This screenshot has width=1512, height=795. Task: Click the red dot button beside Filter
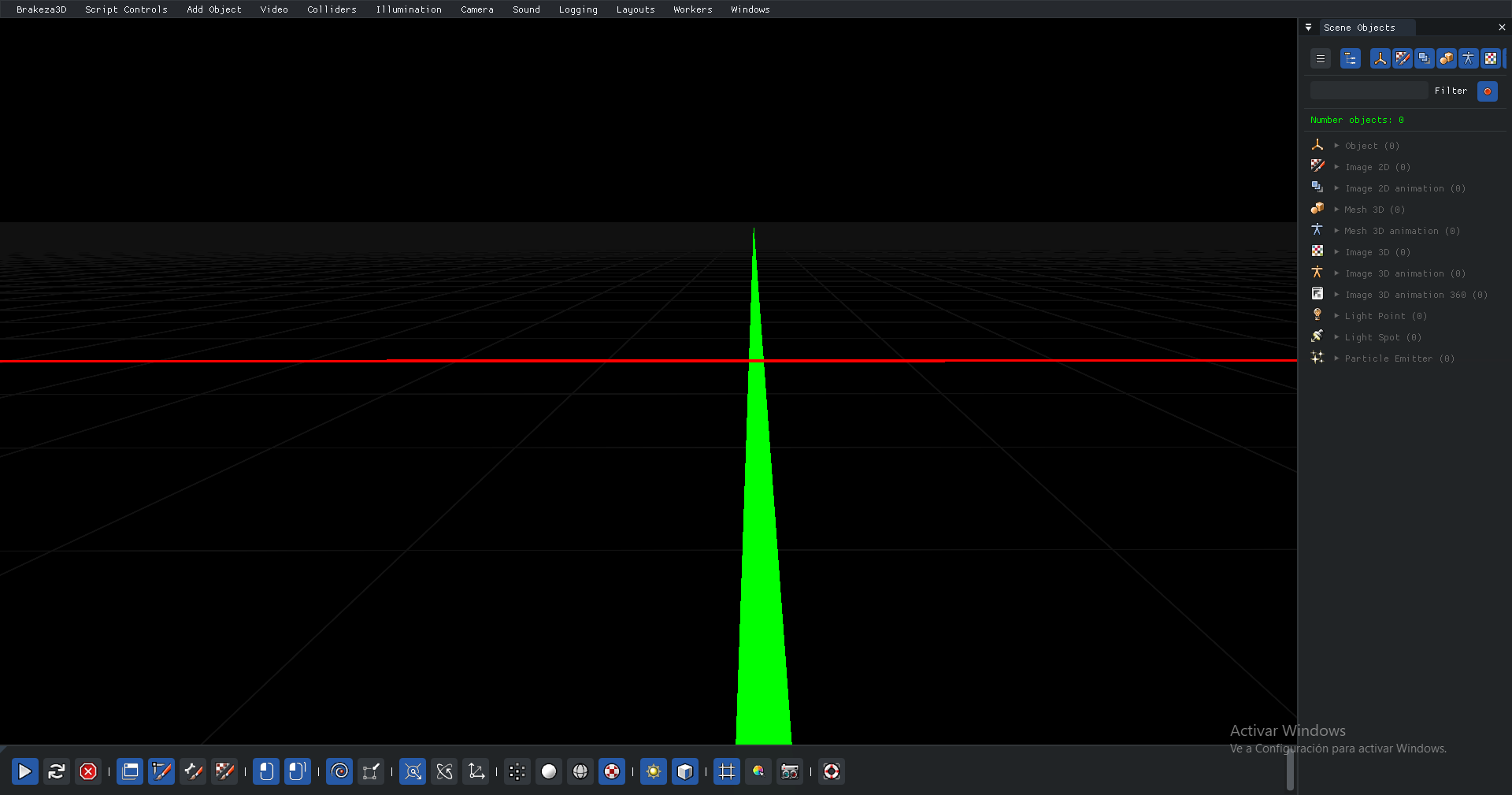click(x=1487, y=91)
